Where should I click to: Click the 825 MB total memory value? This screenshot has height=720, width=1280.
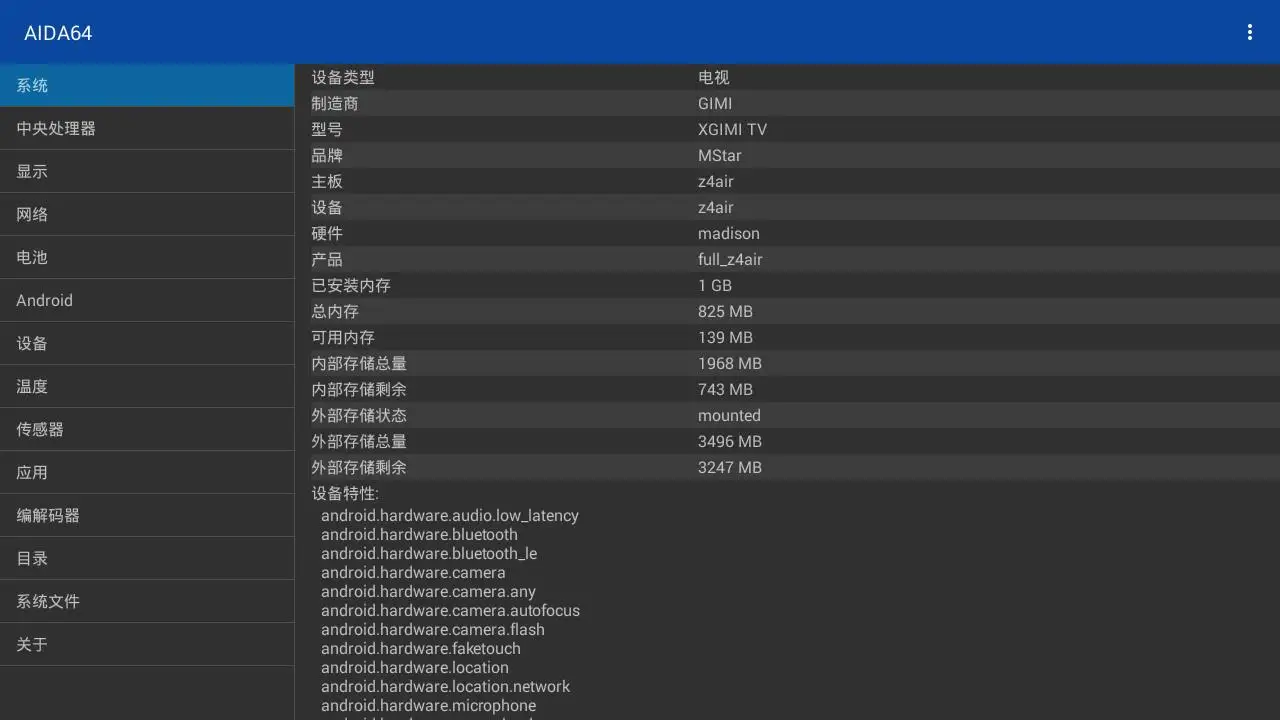tap(725, 311)
